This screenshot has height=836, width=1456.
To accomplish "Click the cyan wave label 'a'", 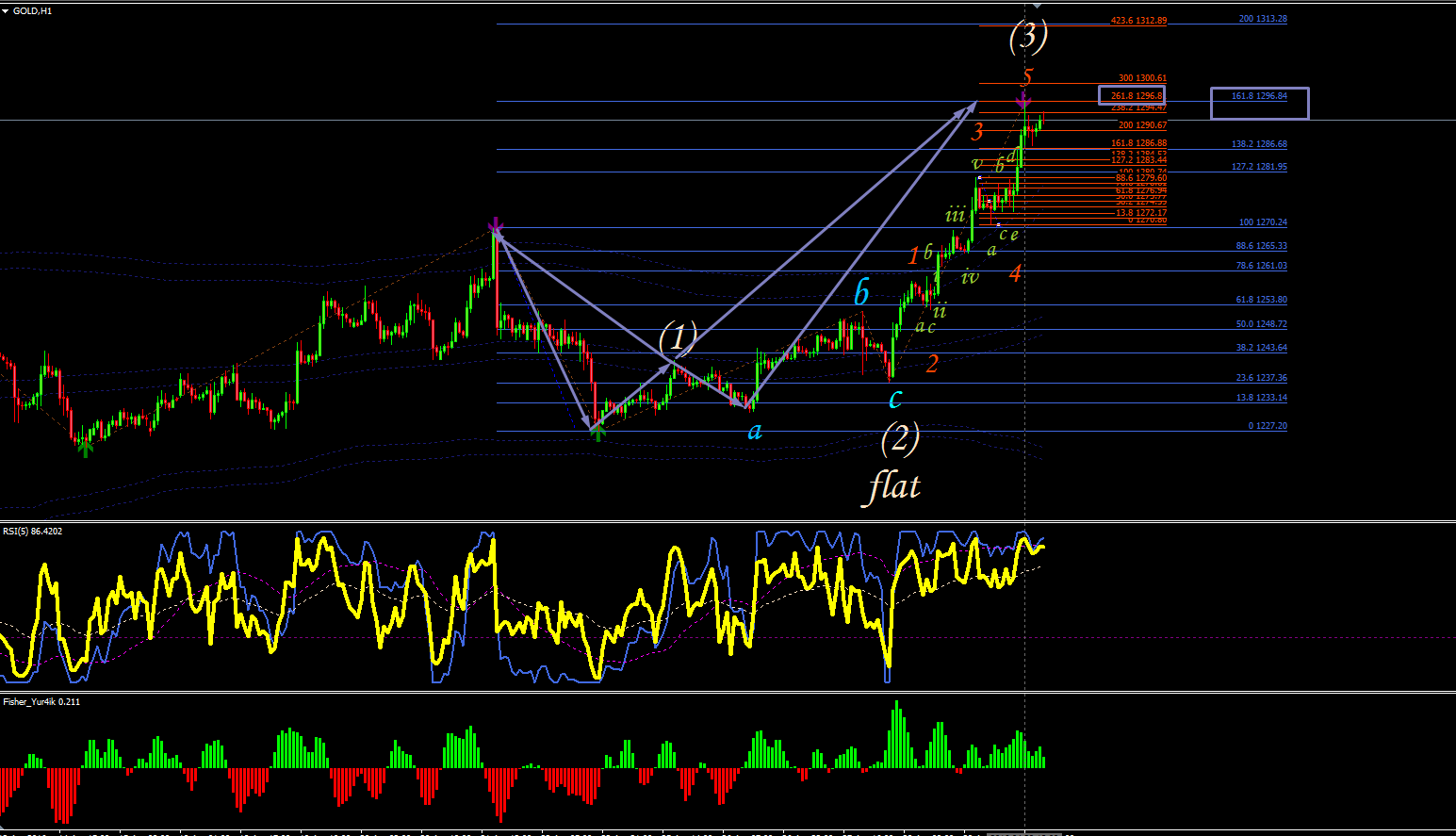I will [755, 432].
